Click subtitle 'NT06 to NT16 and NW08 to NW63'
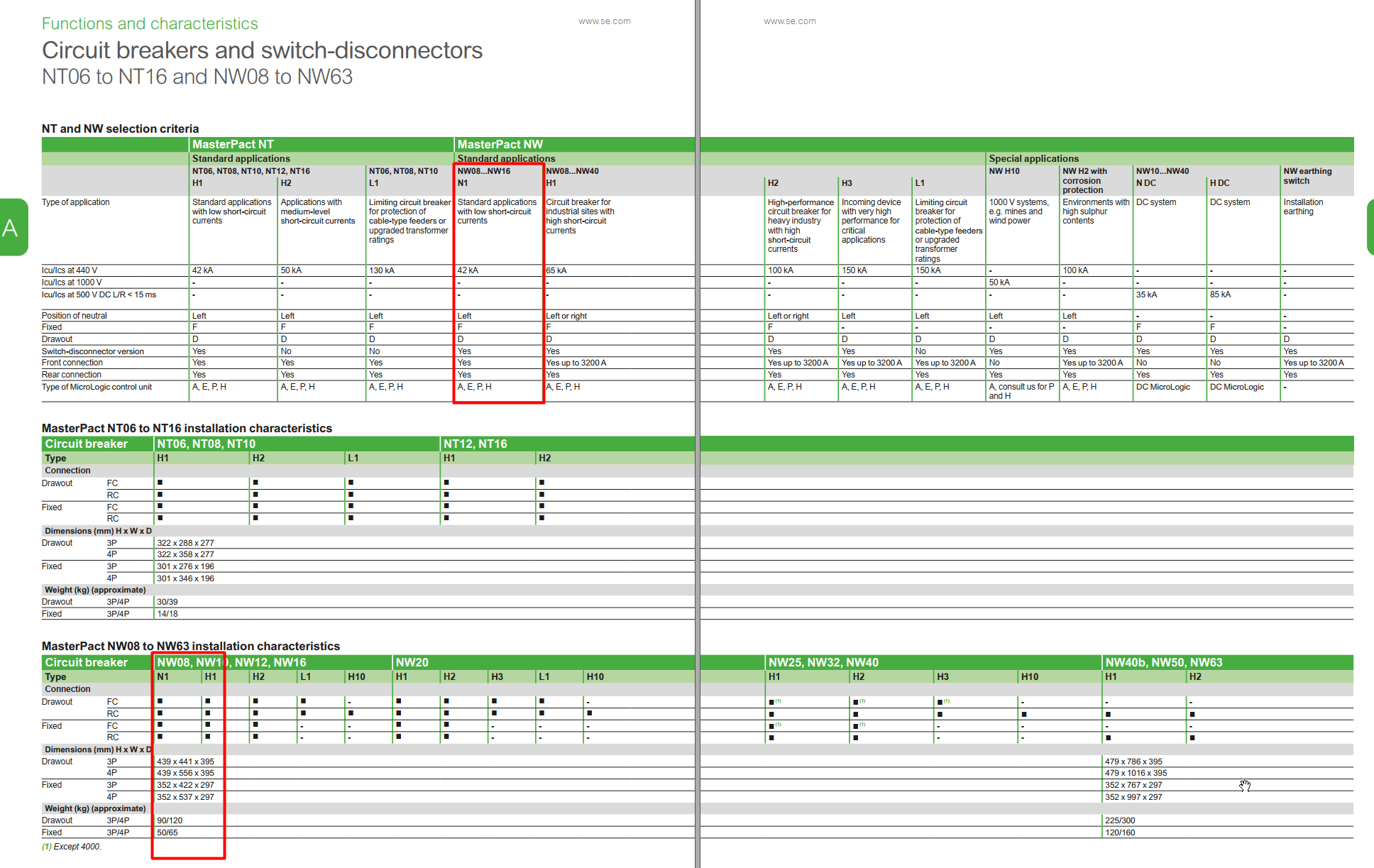 197,77
